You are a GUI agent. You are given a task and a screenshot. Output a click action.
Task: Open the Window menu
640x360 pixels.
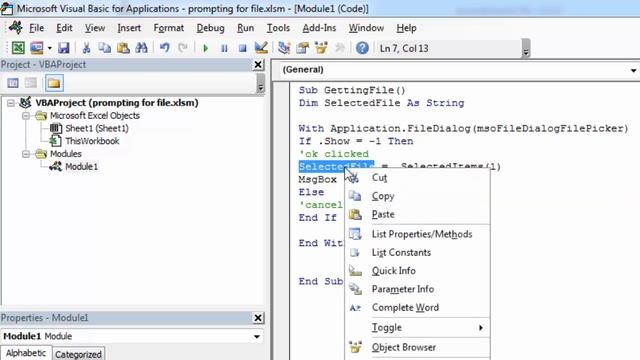366,28
